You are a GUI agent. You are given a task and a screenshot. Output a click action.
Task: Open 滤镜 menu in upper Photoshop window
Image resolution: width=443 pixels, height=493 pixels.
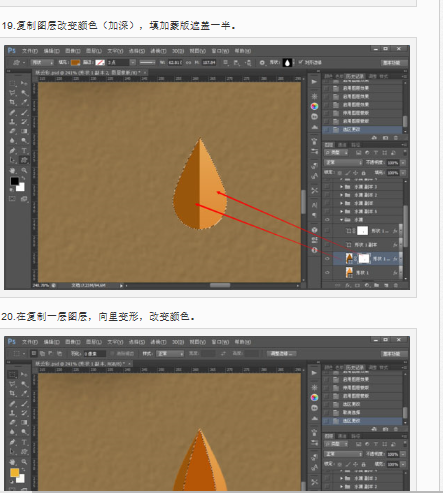tap(158, 51)
